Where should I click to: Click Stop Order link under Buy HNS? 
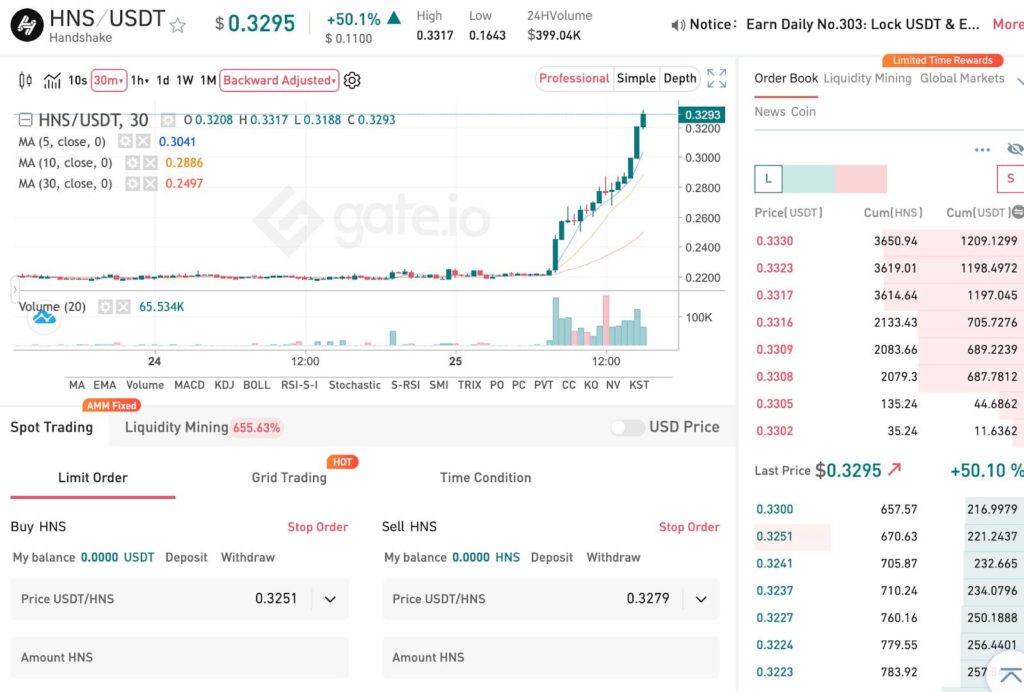(x=318, y=527)
